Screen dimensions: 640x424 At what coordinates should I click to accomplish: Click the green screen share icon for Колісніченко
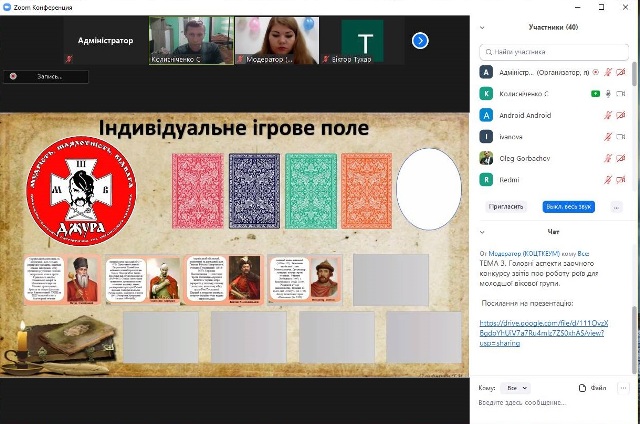[x=595, y=93]
